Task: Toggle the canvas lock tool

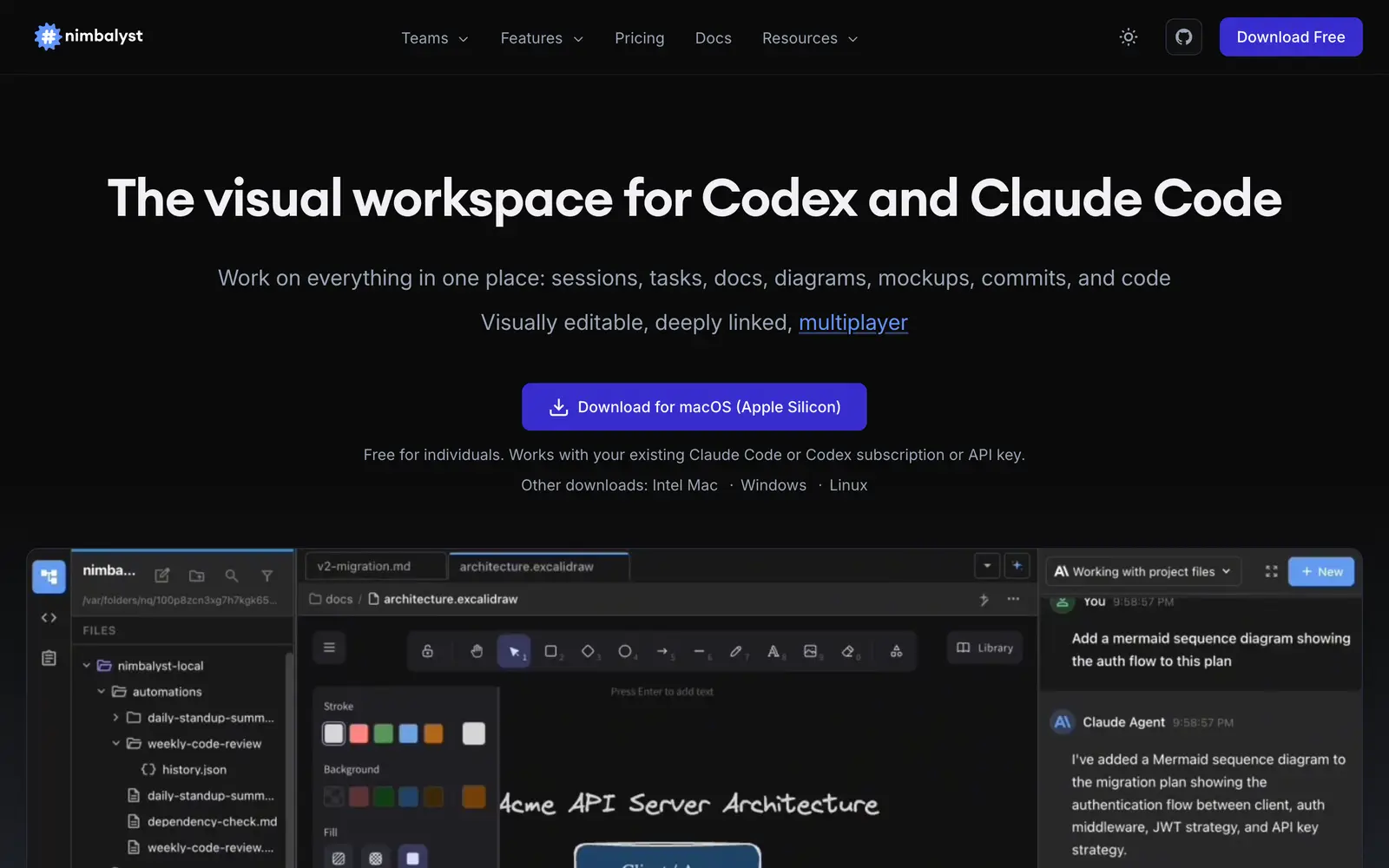Action: click(x=427, y=651)
